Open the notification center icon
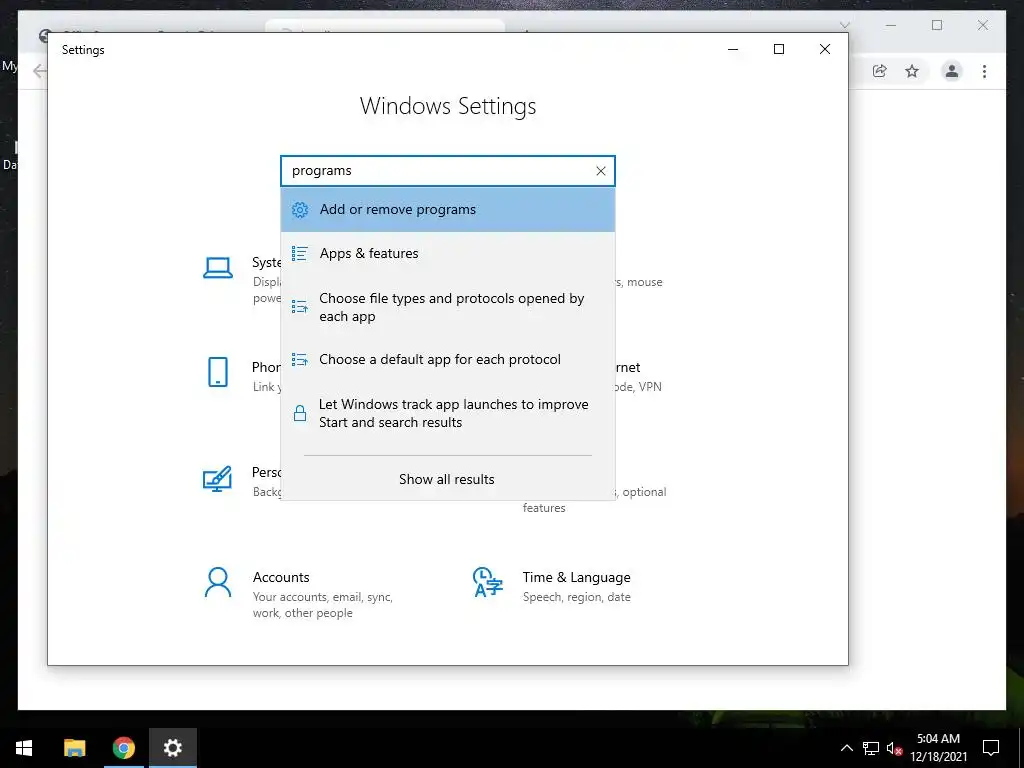The width and height of the screenshot is (1024, 768). [x=991, y=748]
